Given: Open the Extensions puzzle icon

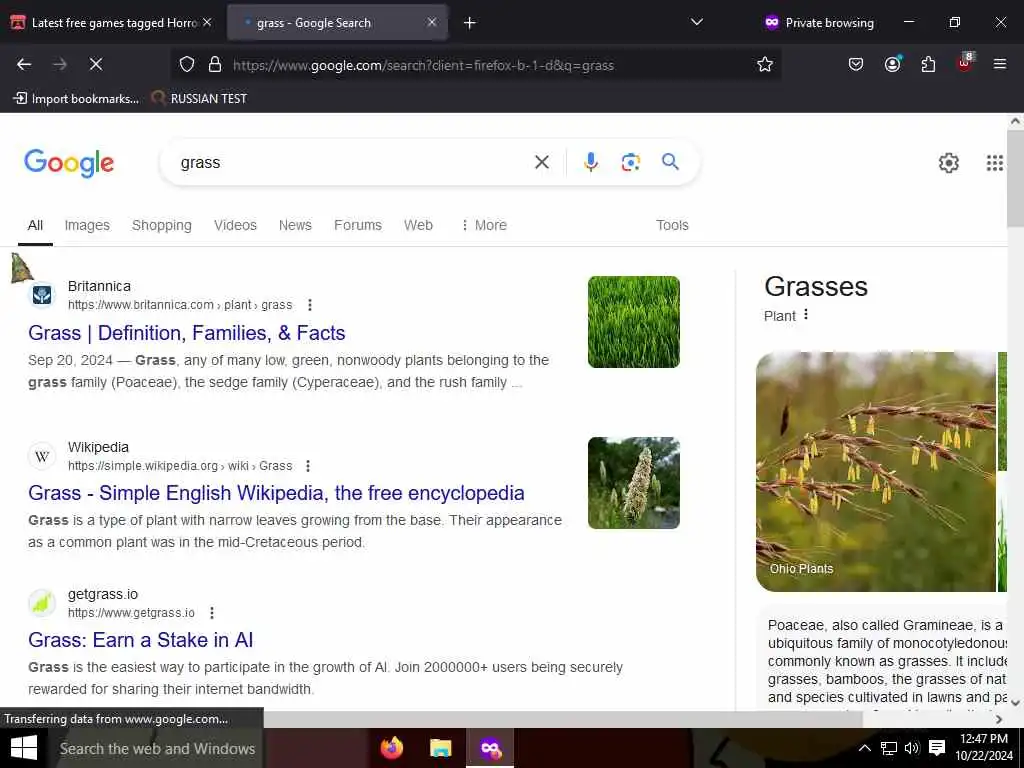Looking at the screenshot, I should point(928,64).
